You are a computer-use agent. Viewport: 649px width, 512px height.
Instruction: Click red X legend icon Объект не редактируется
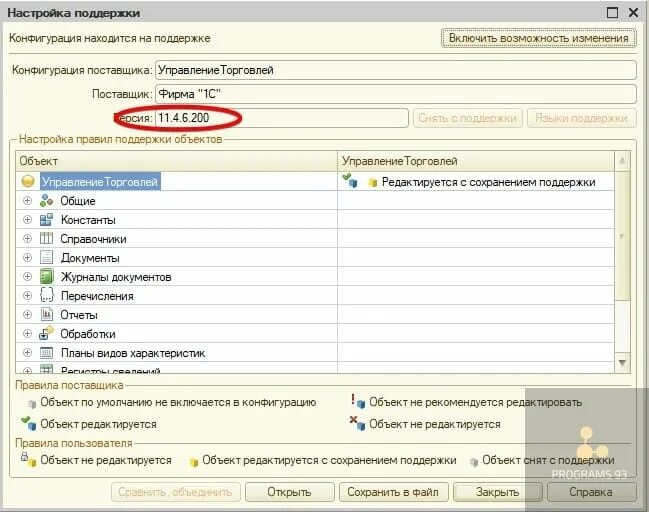[x=357, y=423]
